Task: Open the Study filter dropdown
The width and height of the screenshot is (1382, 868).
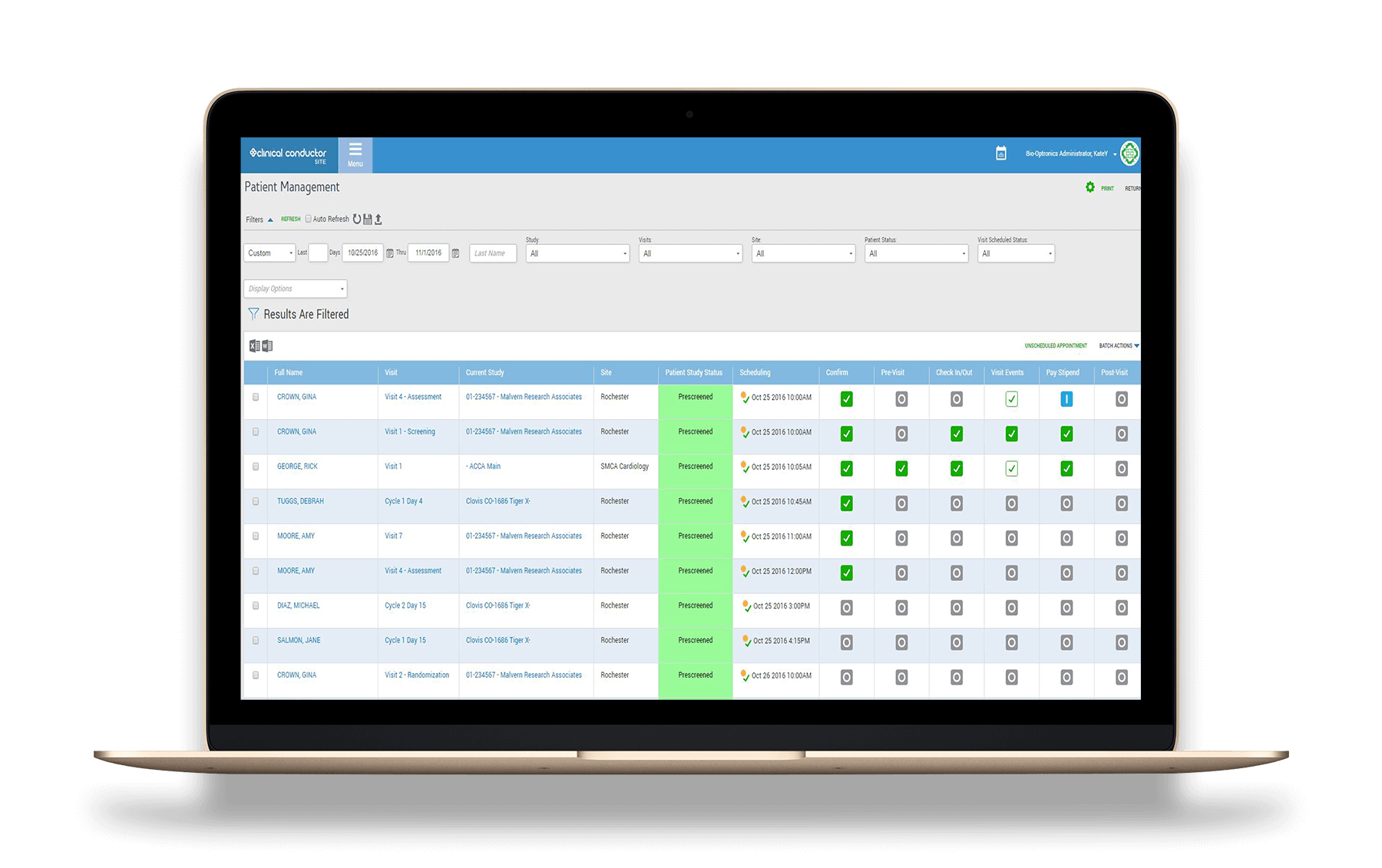Action: click(x=577, y=253)
